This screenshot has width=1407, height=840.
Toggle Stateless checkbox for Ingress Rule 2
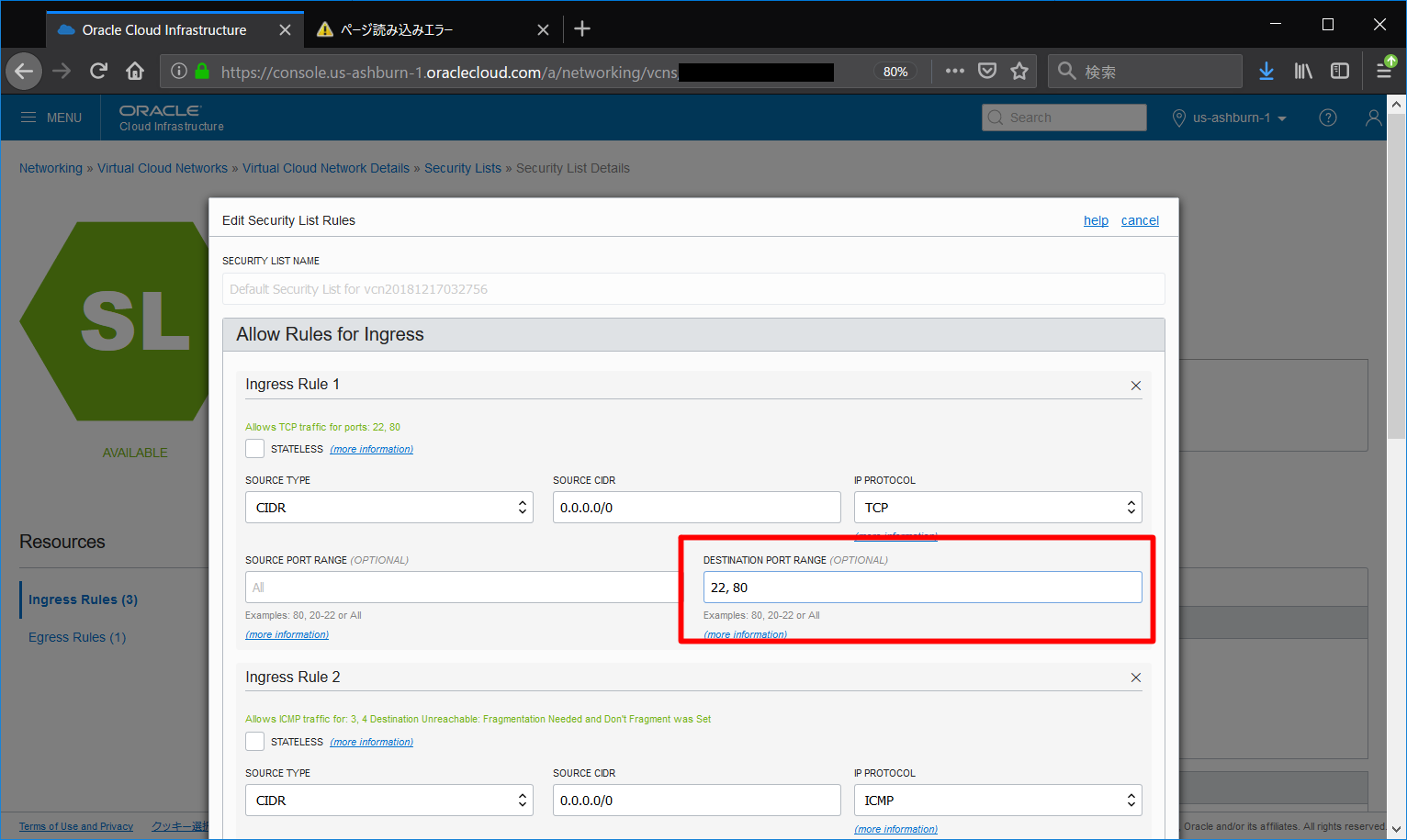tap(255, 741)
